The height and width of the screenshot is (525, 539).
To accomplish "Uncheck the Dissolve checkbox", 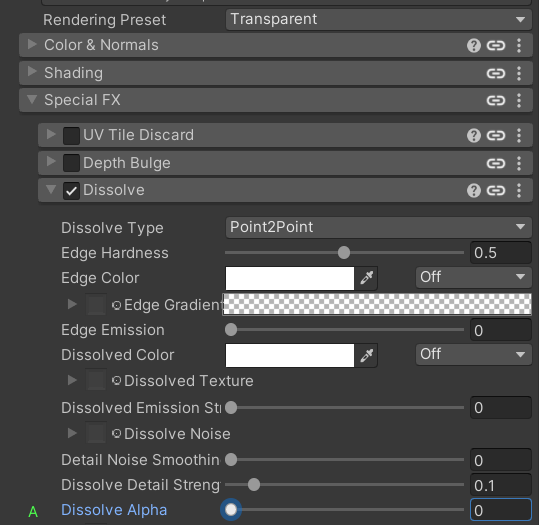I will 71,191.
